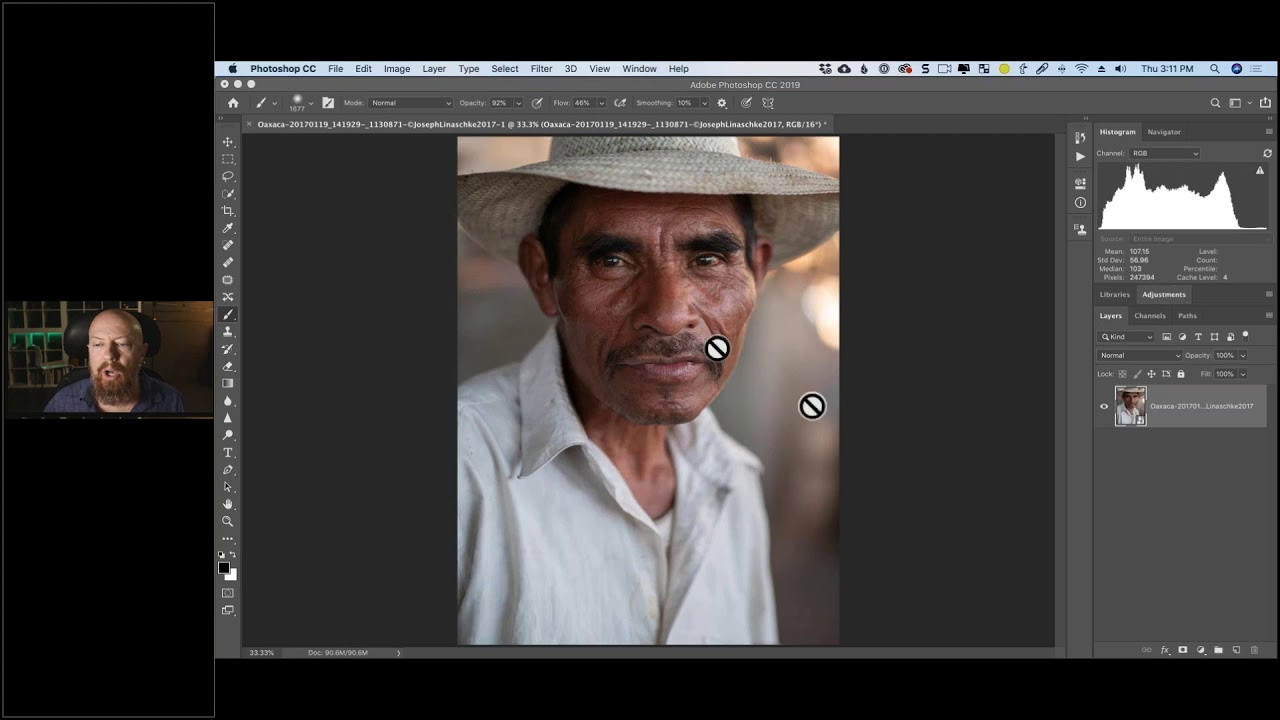Open macOS Spotlight search
The height and width of the screenshot is (720, 1280).
(x=1215, y=69)
